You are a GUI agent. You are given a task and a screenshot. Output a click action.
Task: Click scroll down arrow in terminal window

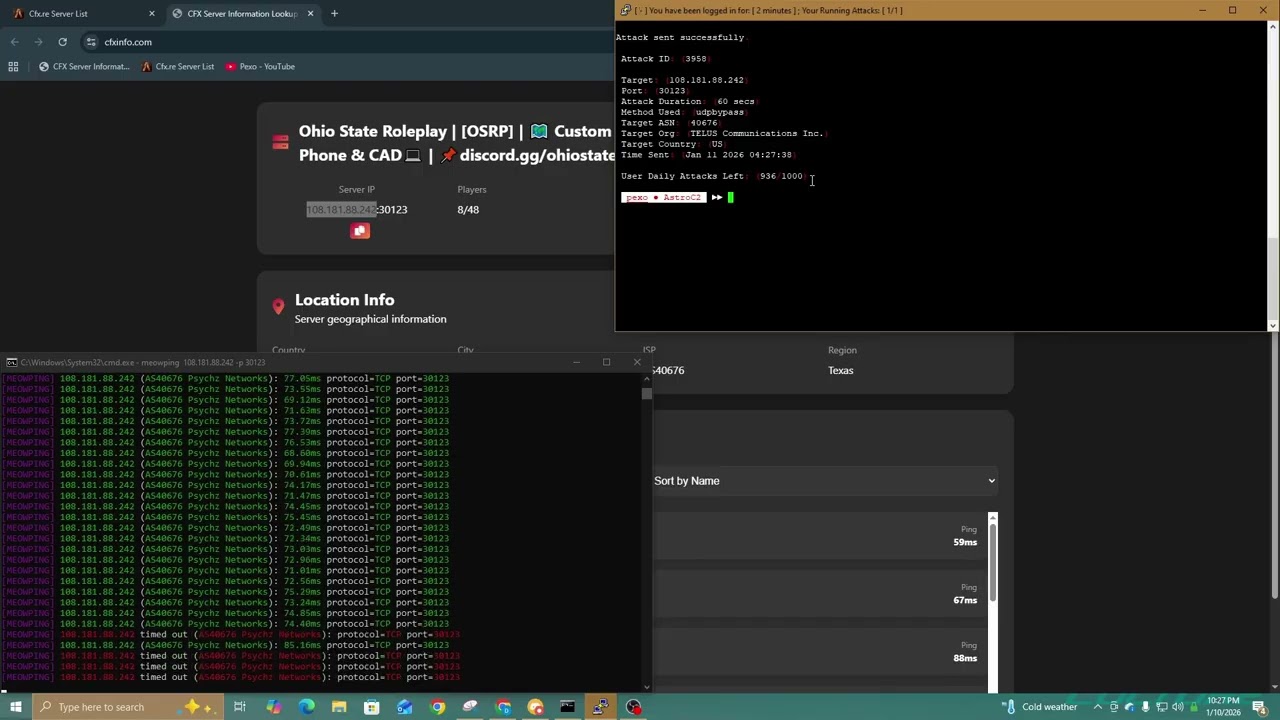[1272, 325]
